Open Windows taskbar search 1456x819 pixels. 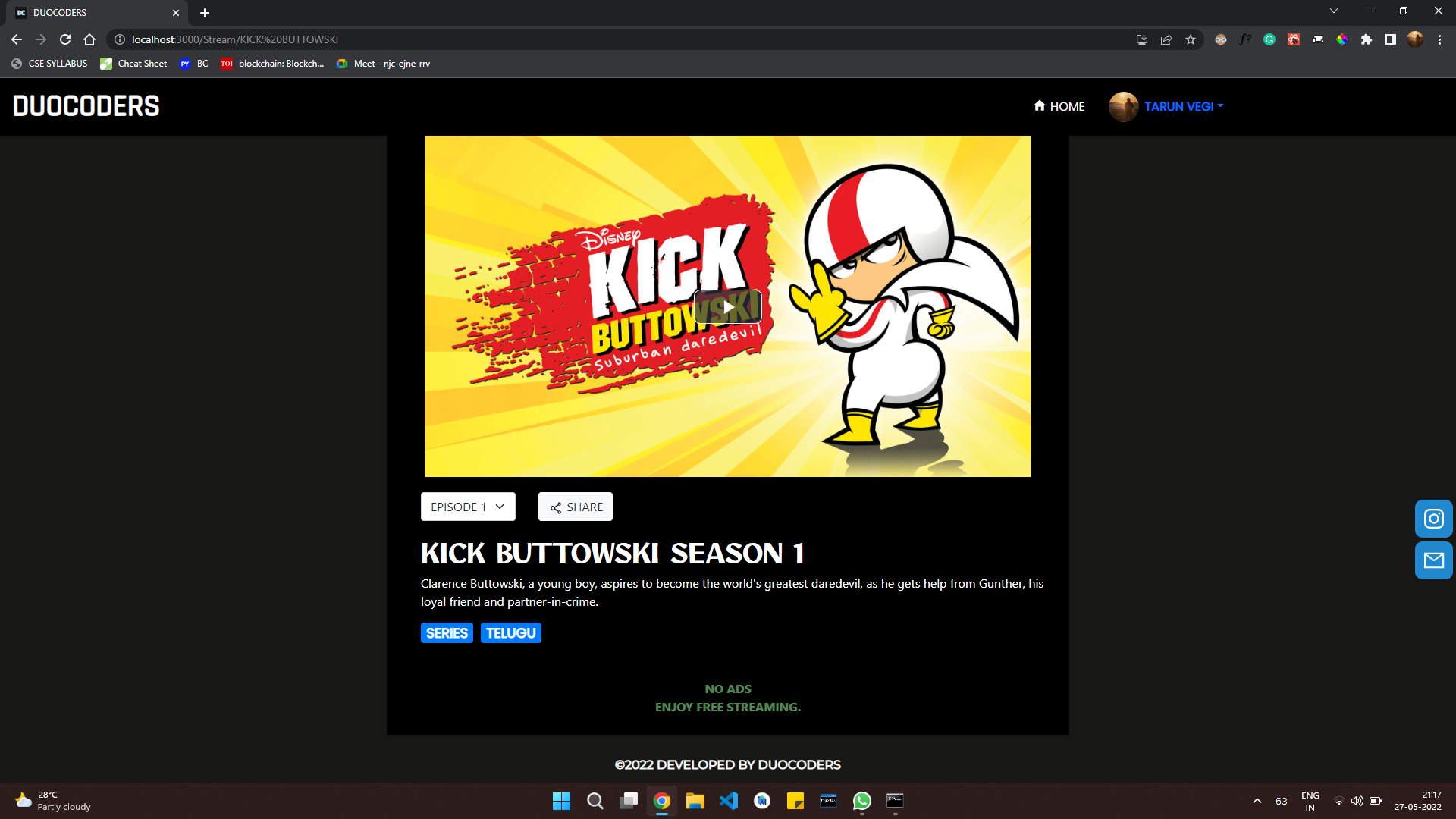point(595,801)
